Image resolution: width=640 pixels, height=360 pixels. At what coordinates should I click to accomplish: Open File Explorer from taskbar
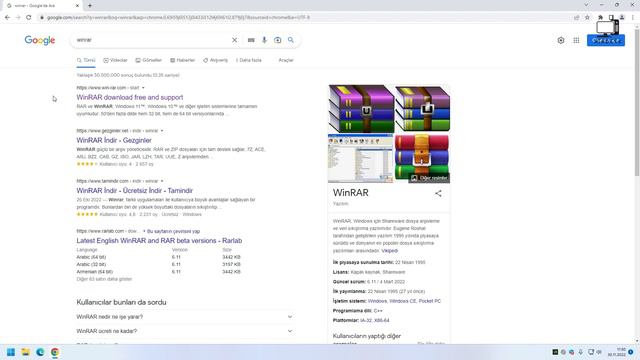25,352
